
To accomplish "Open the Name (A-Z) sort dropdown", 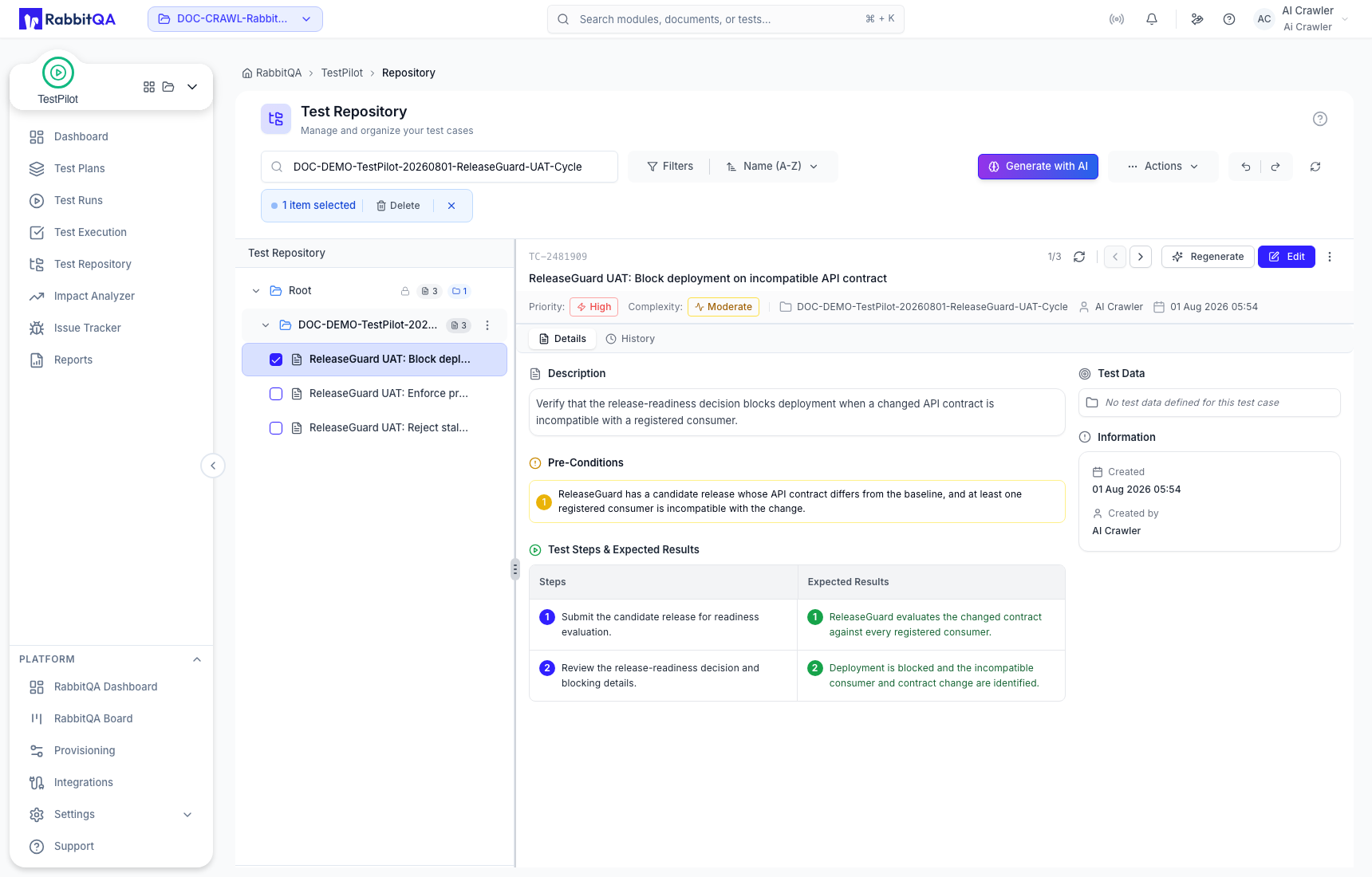I will 772,167.
